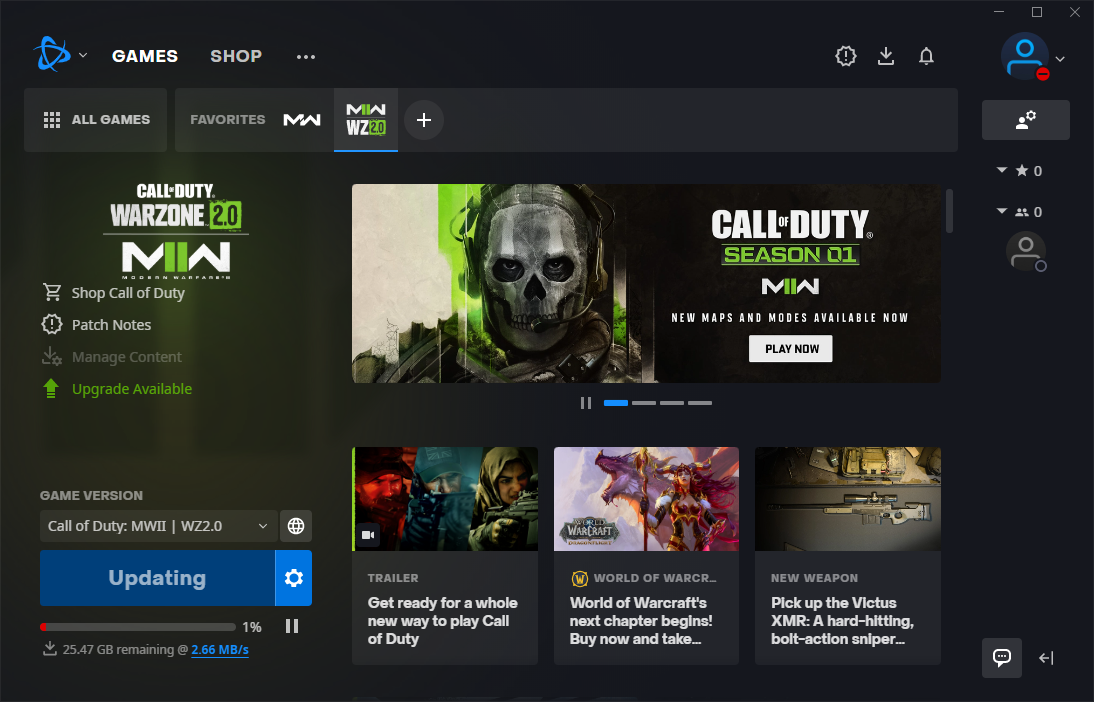1094x702 pixels.
Task: Click the Updating button
Action: [x=157, y=578]
